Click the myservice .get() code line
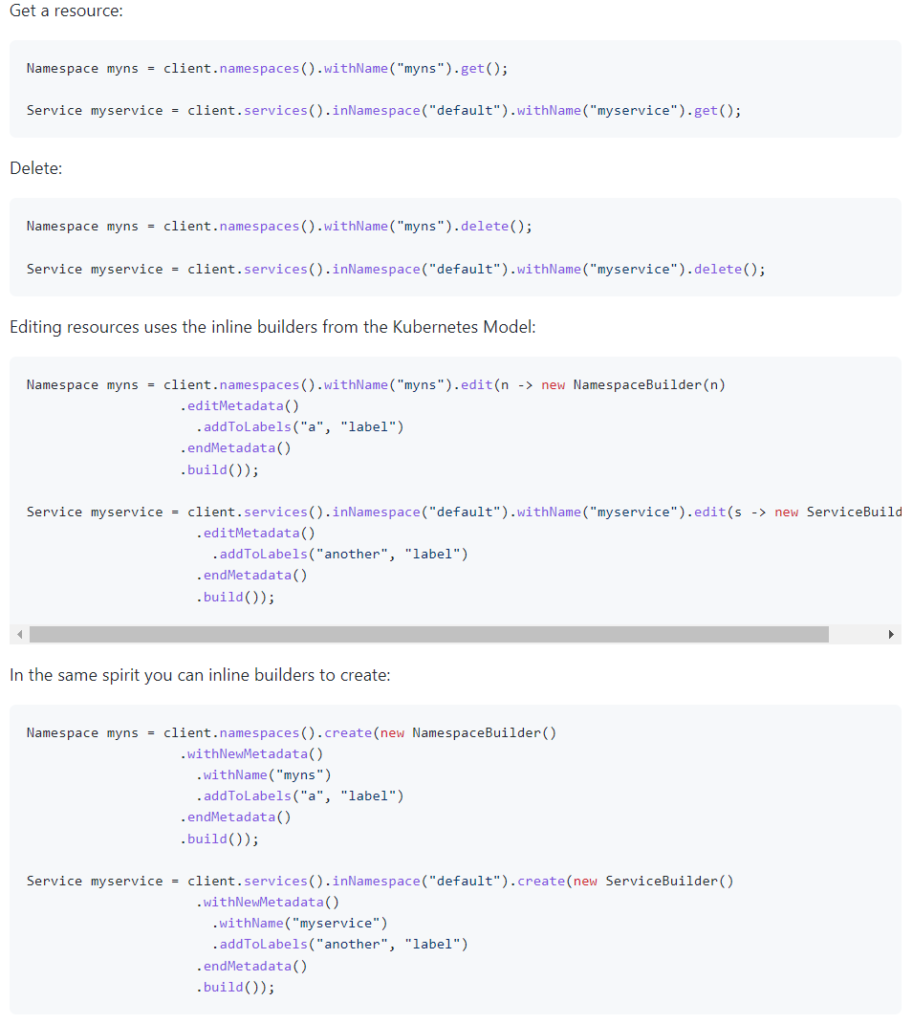 pos(384,110)
